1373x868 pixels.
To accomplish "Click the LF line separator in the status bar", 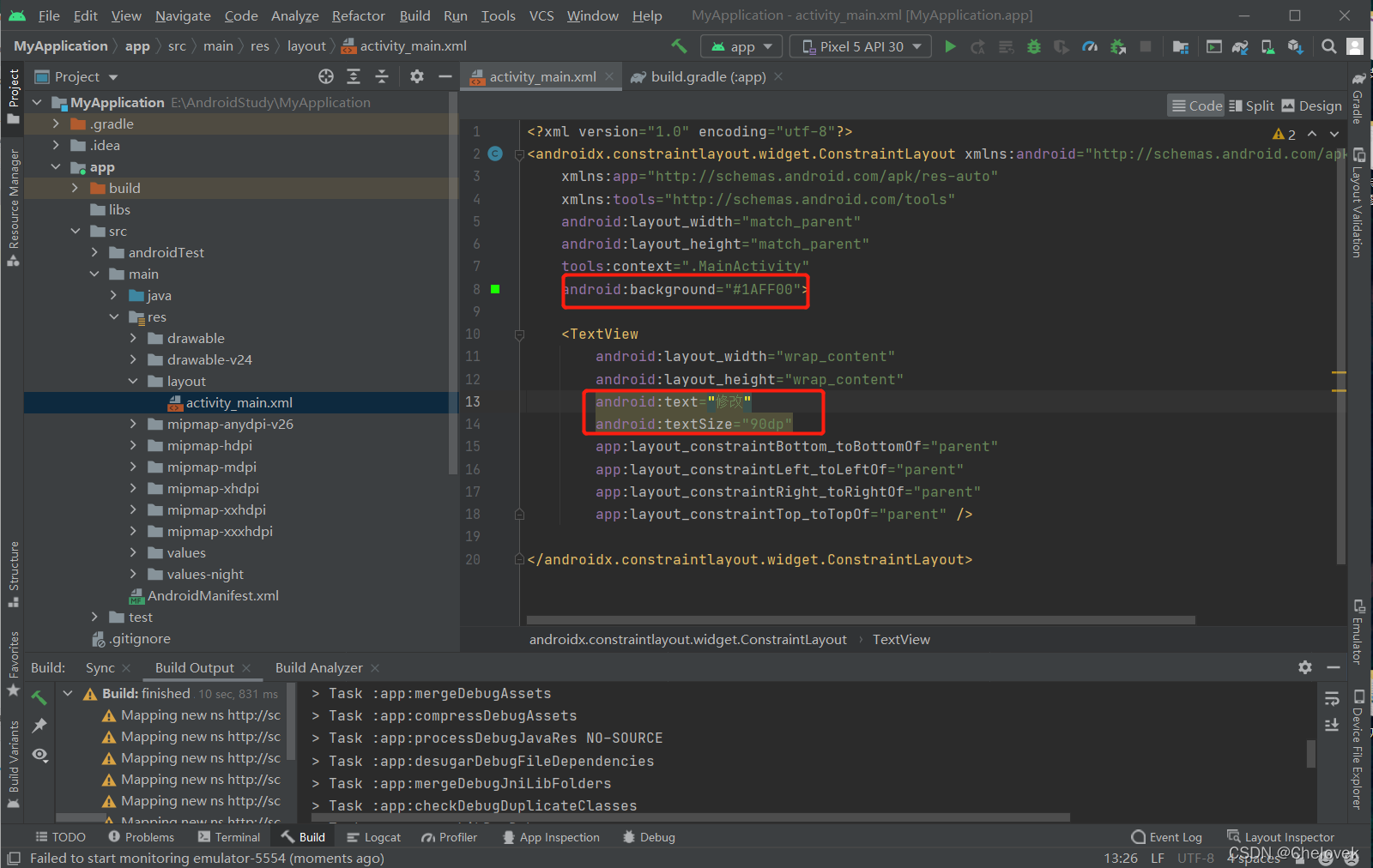I will pos(1158,858).
